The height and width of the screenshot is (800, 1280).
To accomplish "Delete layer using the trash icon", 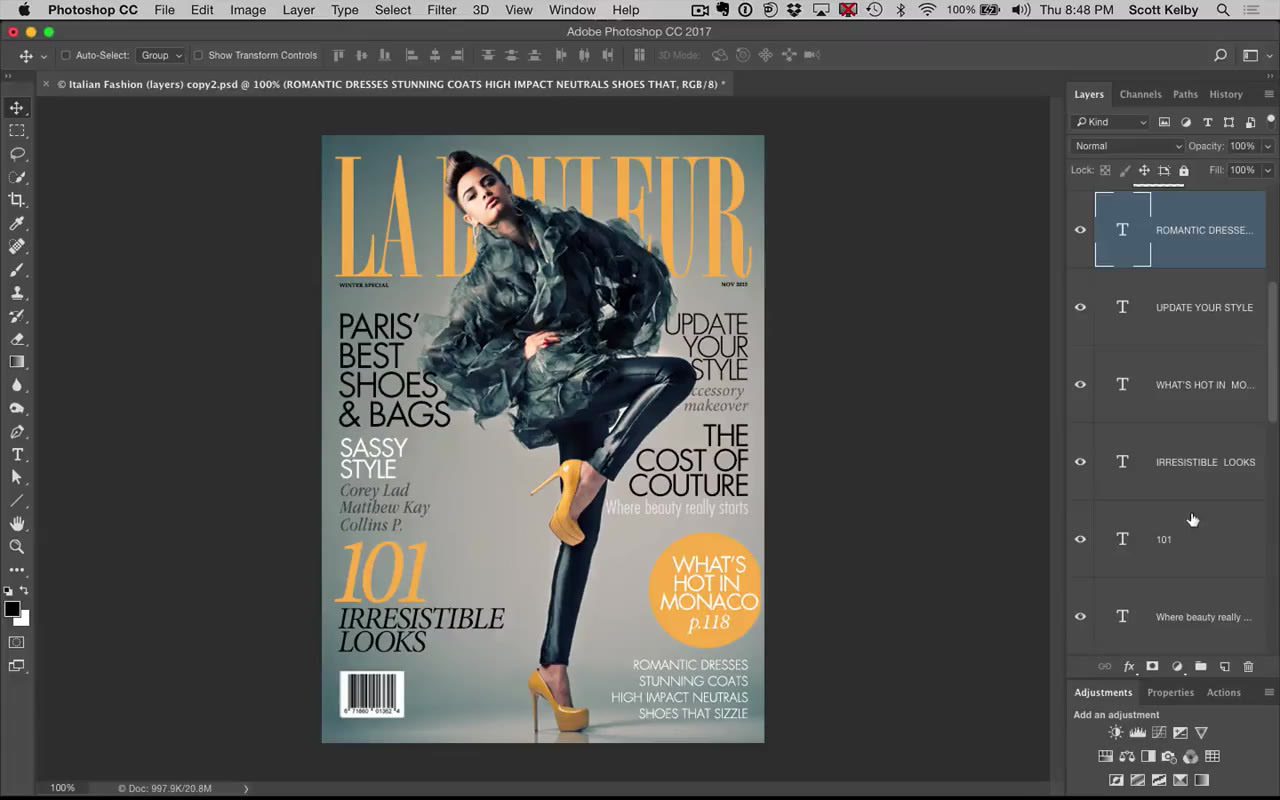I will pos(1248,666).
